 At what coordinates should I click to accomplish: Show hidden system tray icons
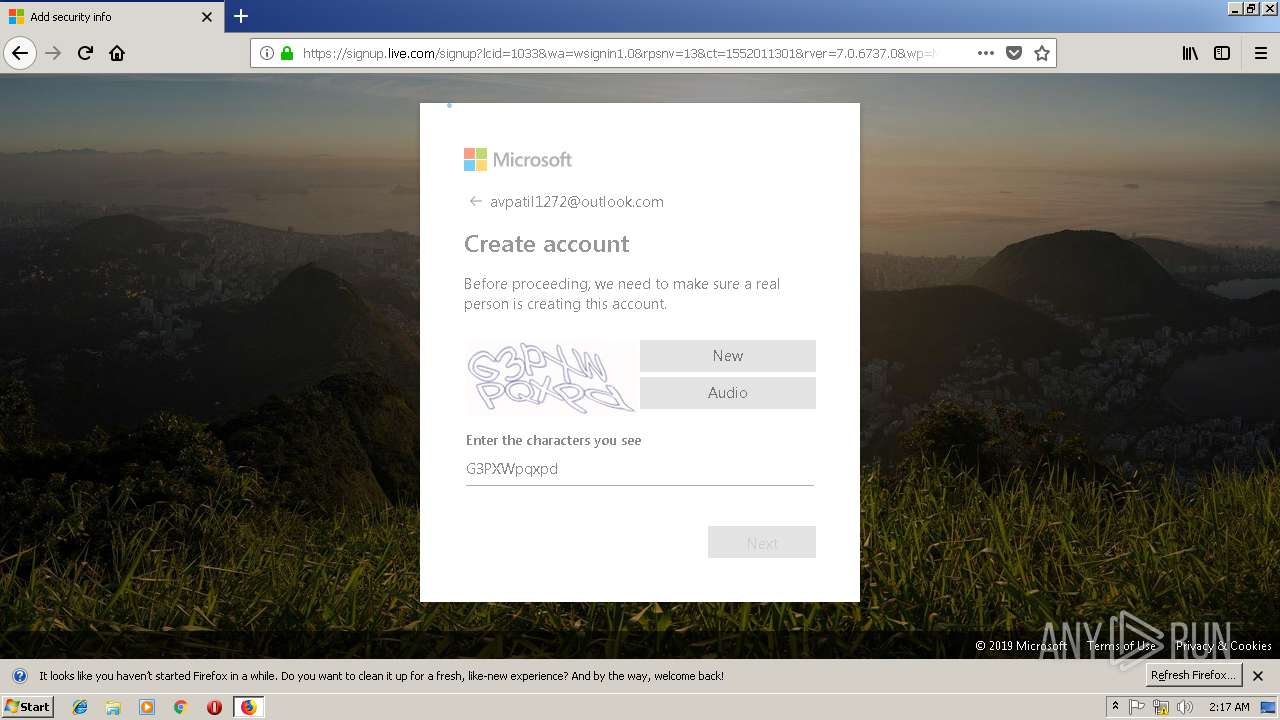pos(1115,706)
